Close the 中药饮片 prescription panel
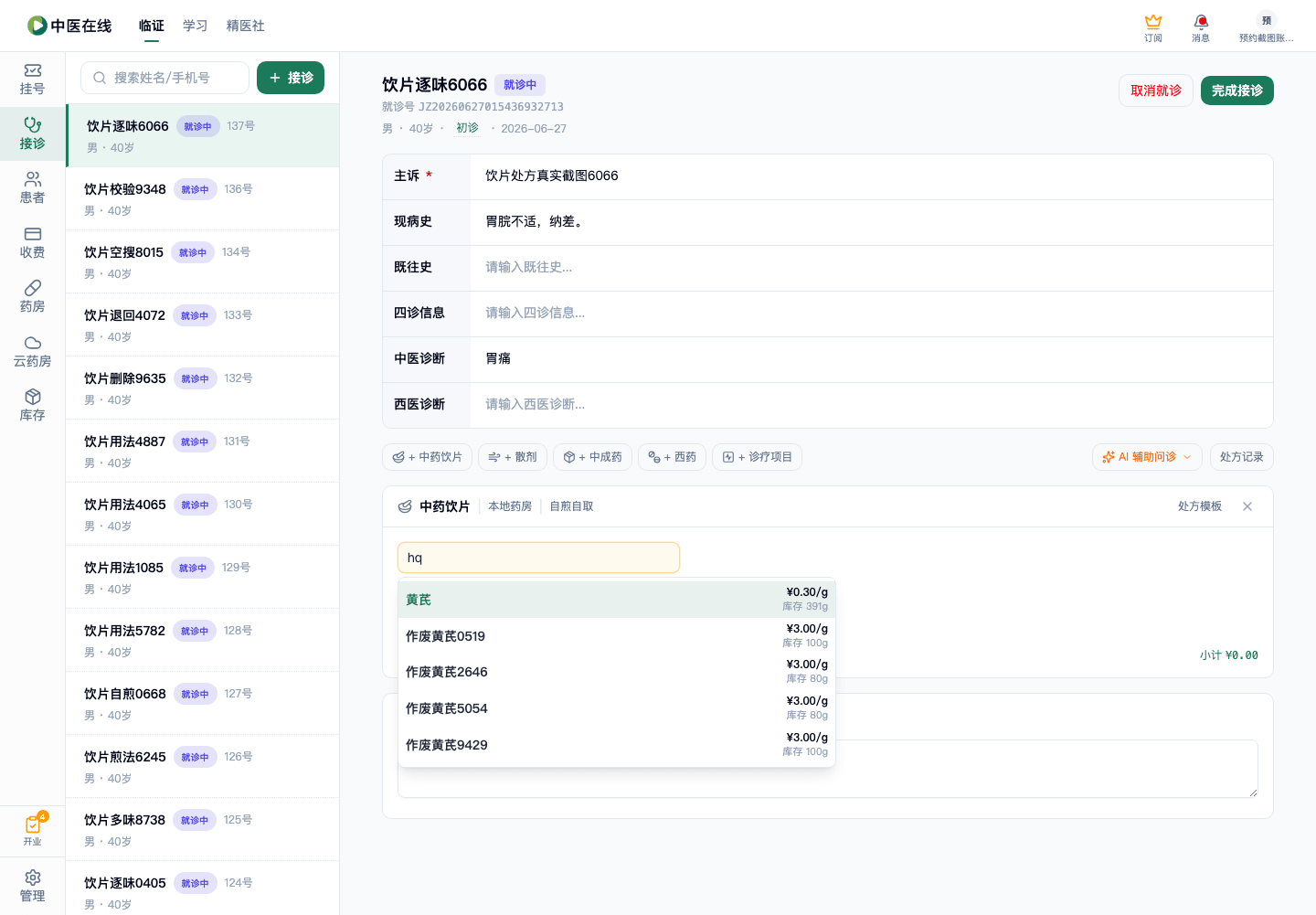1316x915 pixels. tap(1247, 506)
